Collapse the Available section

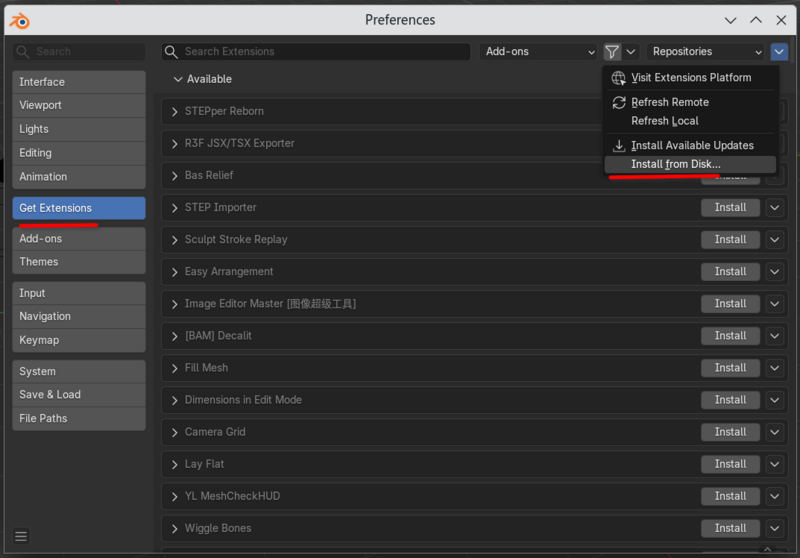click(178, 79)
